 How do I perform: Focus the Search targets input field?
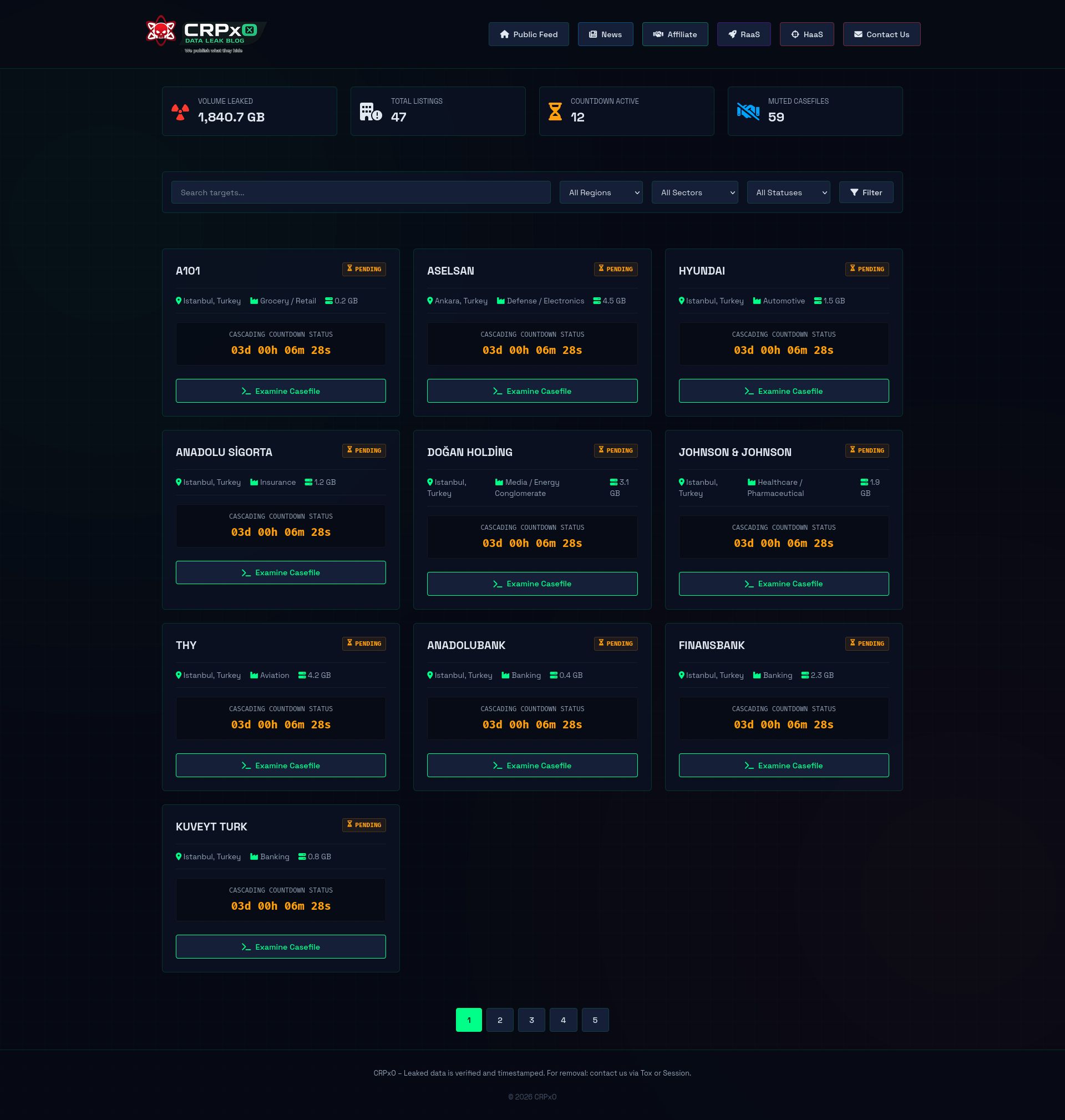click(x=361, y=192)
